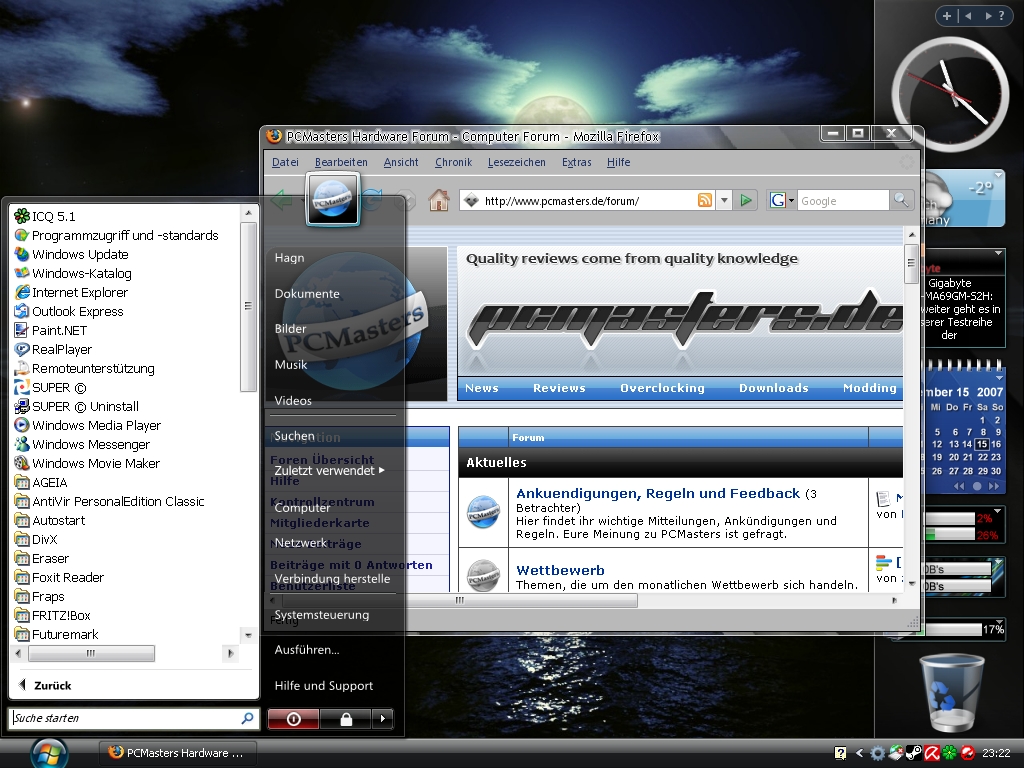
Task: Open Outlook Express
Action: (69, 311)
